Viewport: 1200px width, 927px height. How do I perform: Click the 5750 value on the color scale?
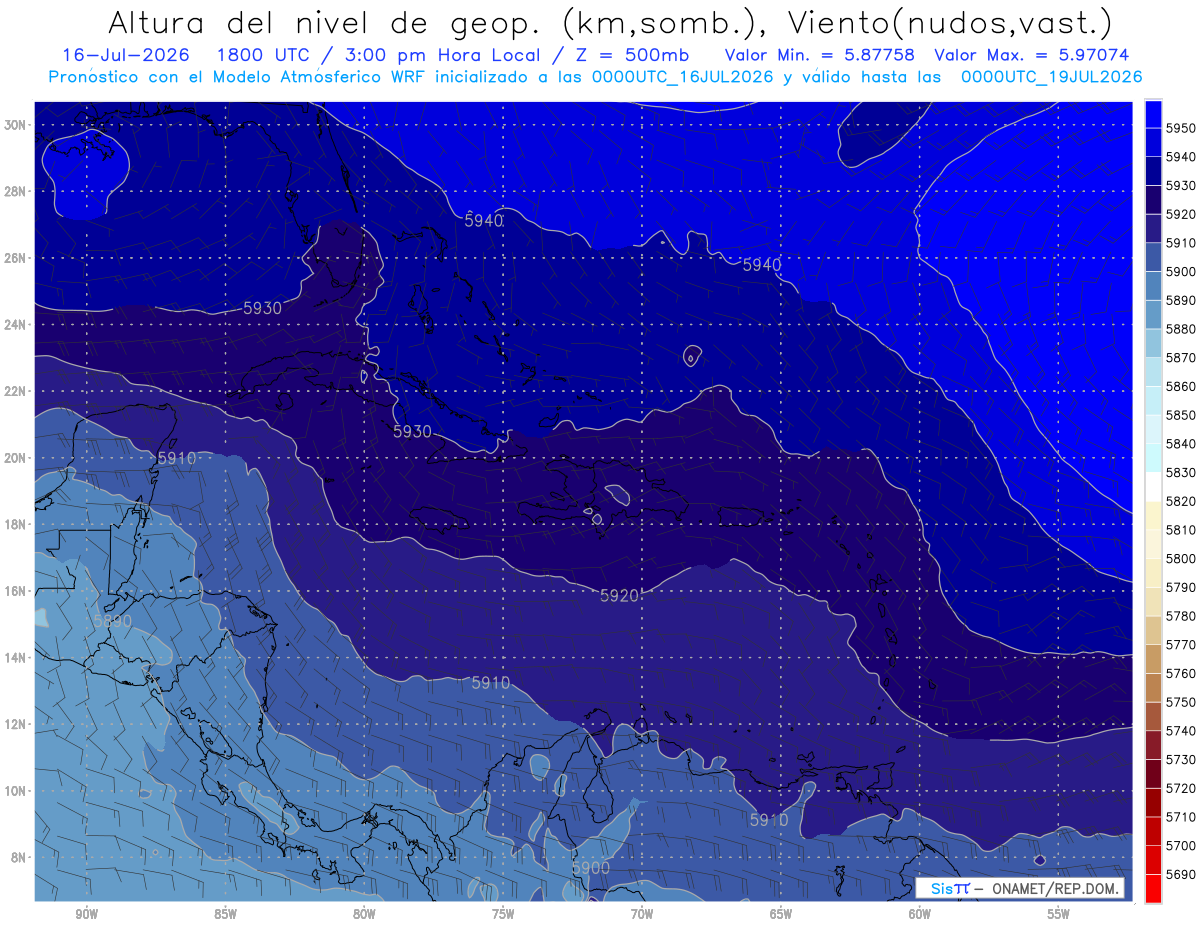[x=1181, y=702]
